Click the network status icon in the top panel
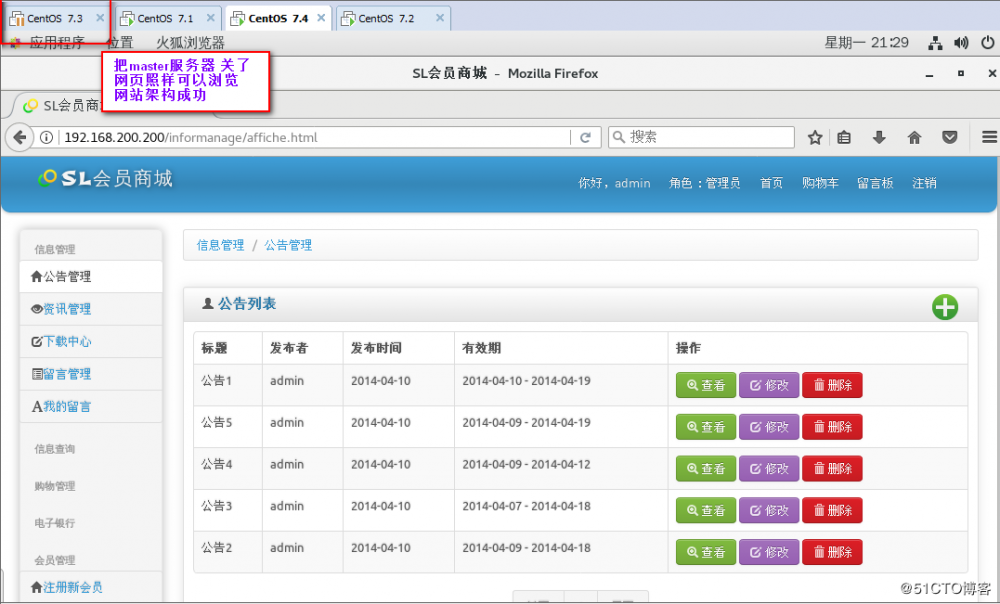The width and height of the screenshot is (1000, 604). [x=935, y=44]
